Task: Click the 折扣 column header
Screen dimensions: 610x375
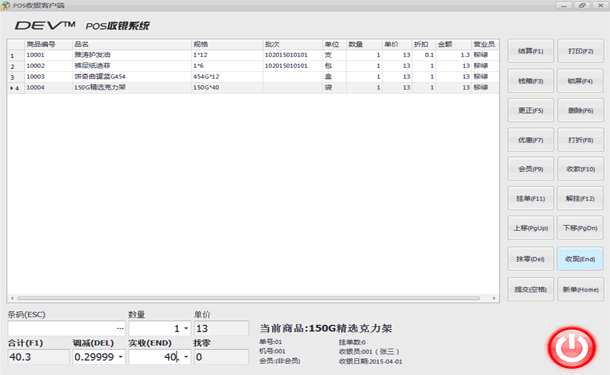Action: click(424, 44)
